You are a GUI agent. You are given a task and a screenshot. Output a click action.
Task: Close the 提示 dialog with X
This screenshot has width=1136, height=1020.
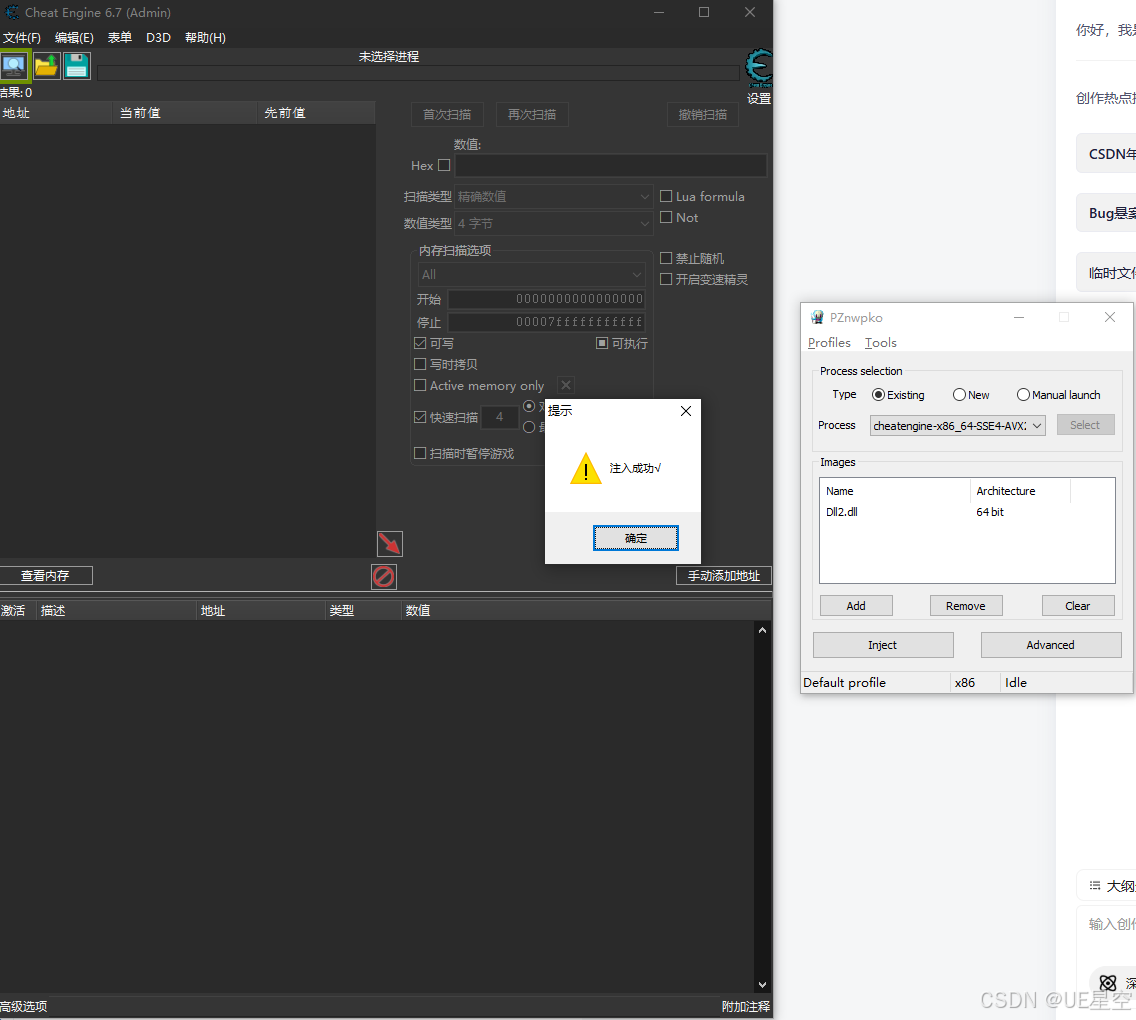[685, 411]
